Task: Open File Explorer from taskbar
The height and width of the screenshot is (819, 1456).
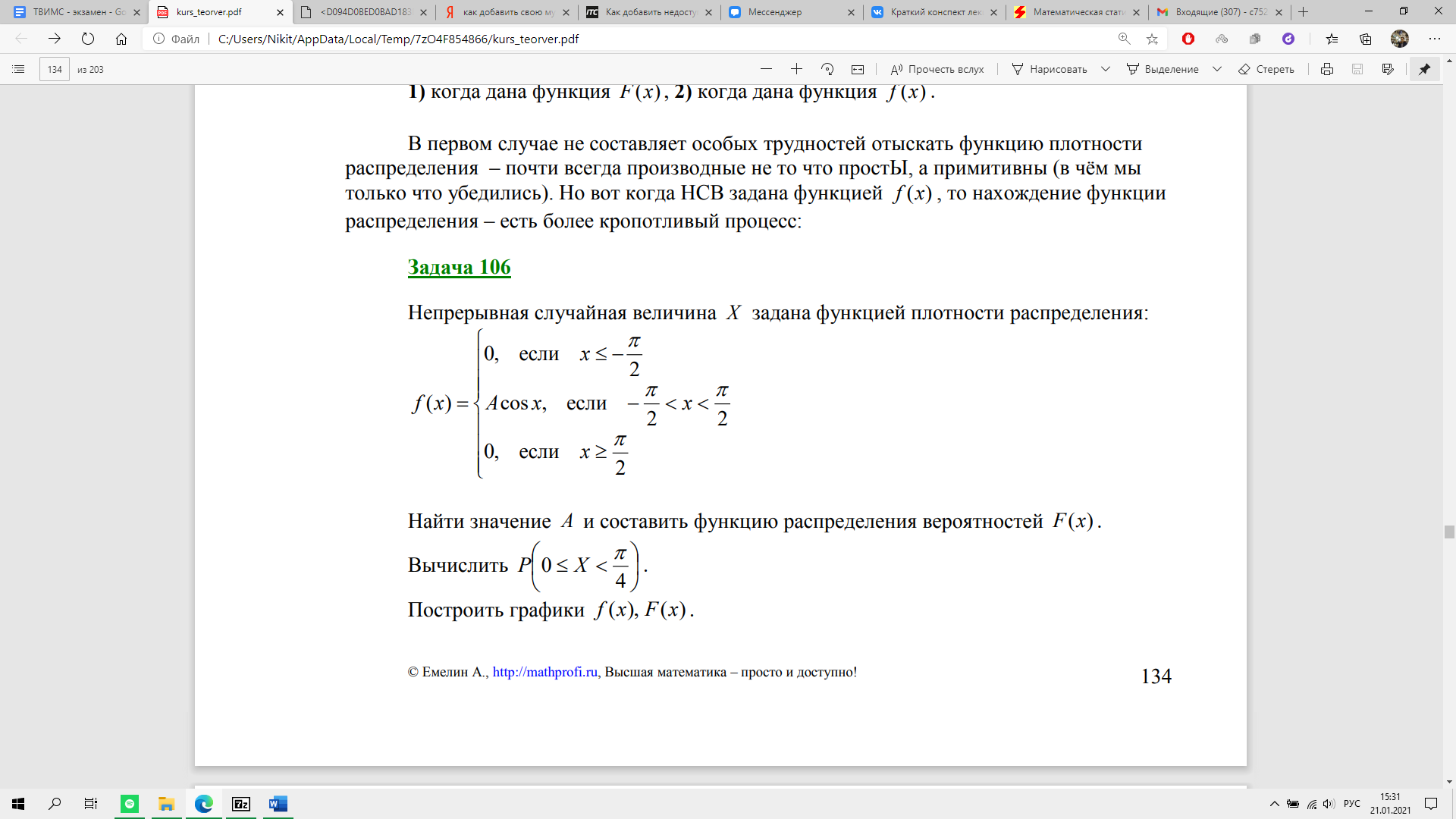Action: coord(166,804)
